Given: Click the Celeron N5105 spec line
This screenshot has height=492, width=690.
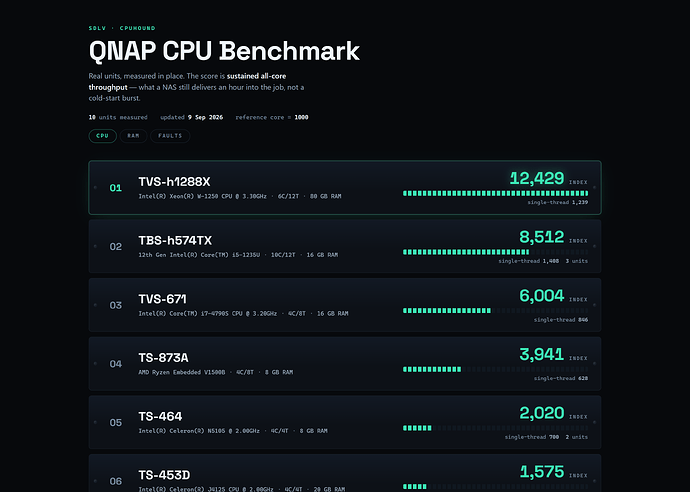Looking at the screenshot, I should click(x=233, y=431).
